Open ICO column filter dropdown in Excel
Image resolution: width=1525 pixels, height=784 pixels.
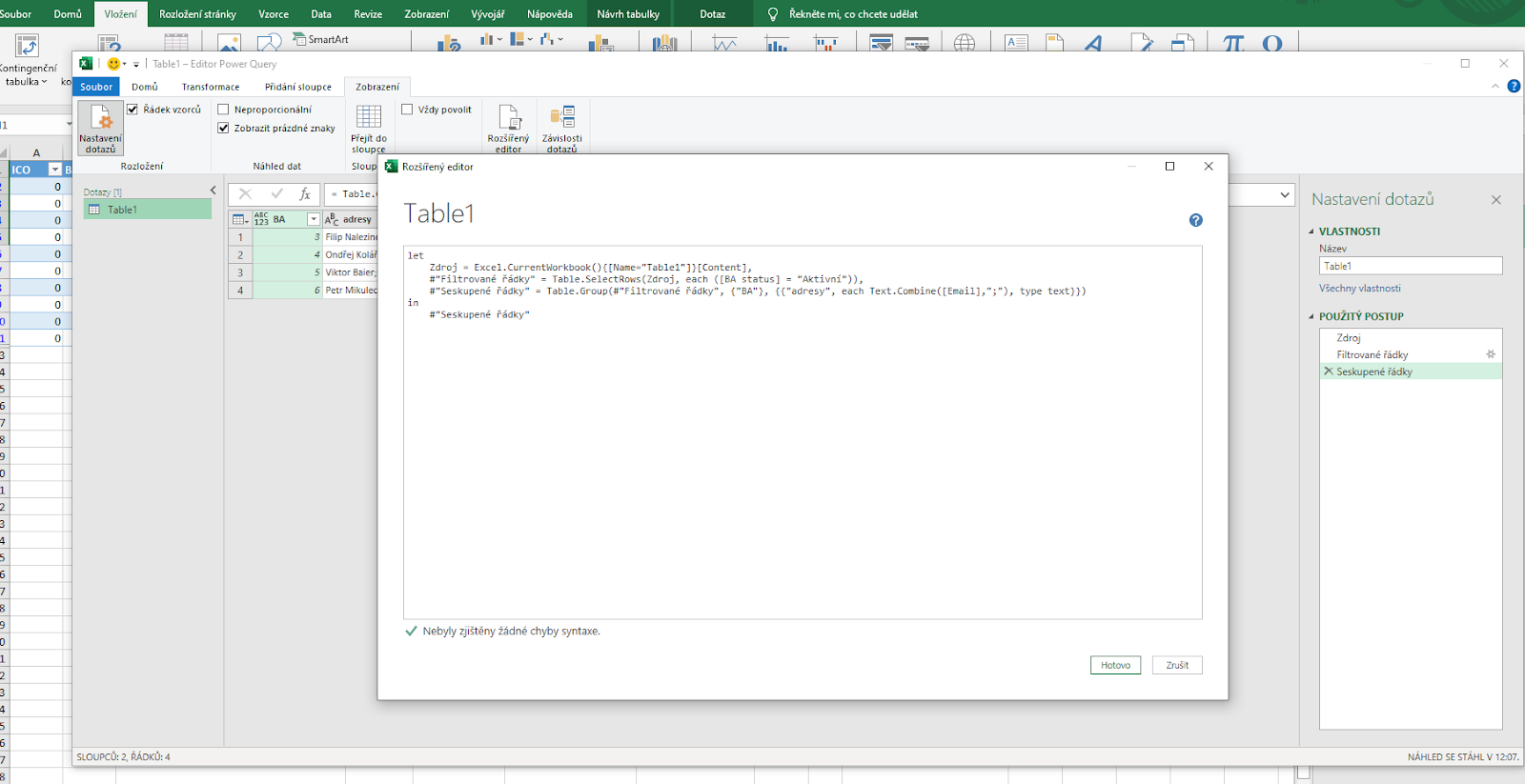pyautogui.click(x=55, y=170)
